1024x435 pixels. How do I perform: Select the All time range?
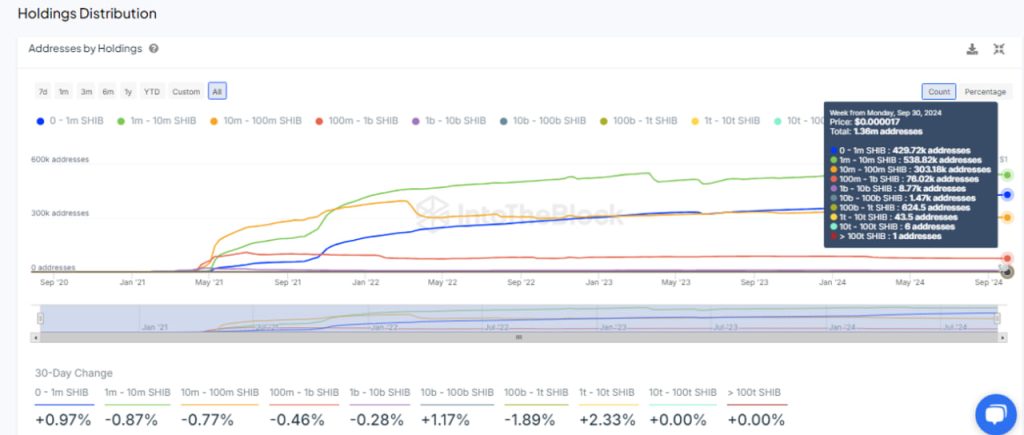tap(217, 92)
